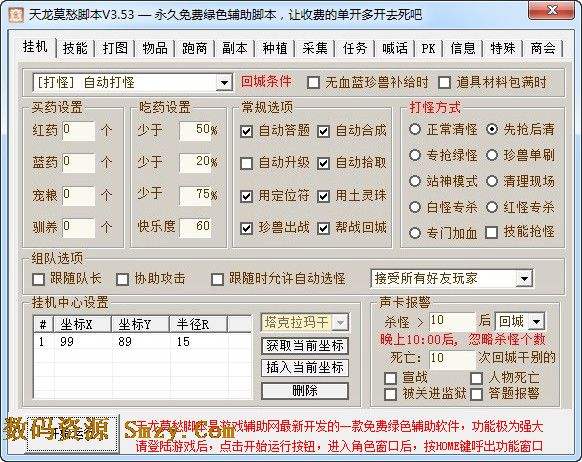The height and width of the screenshot is (462, 582).
Task: Choose 白怪专杀 mode
Action: (x=415, y=207)
